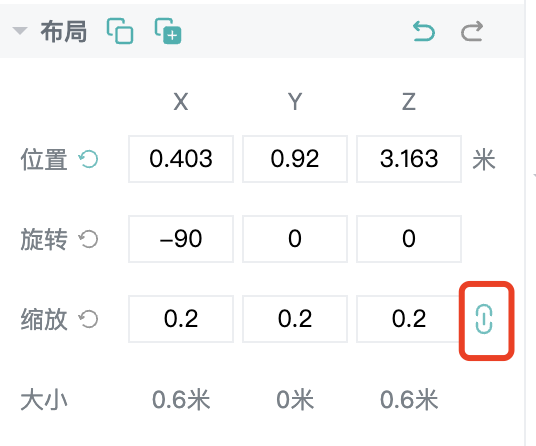Click the redo arrow icon
The image size is (536, 446).
472,31
